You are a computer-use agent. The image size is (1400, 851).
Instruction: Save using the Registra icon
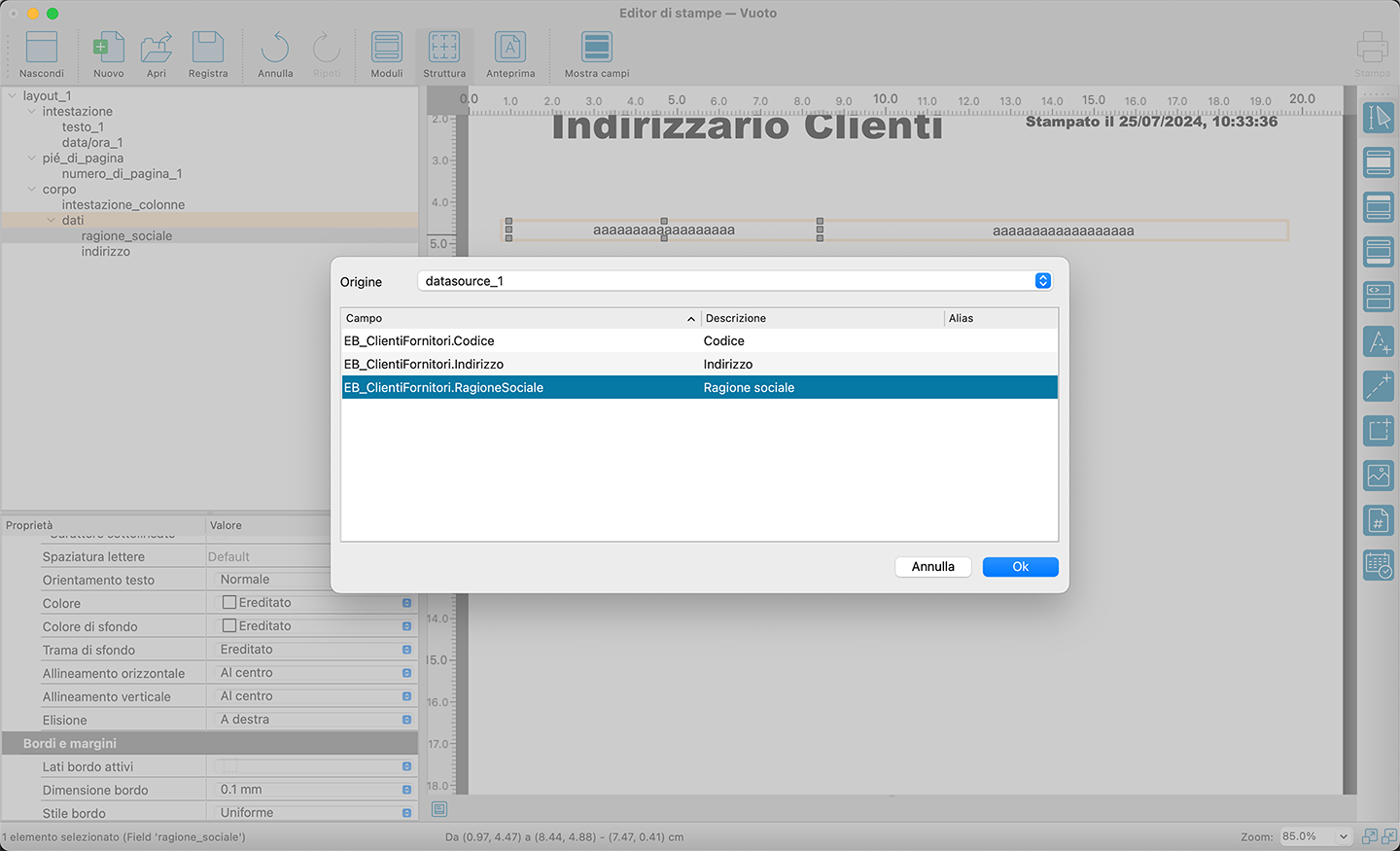point(208,48)
